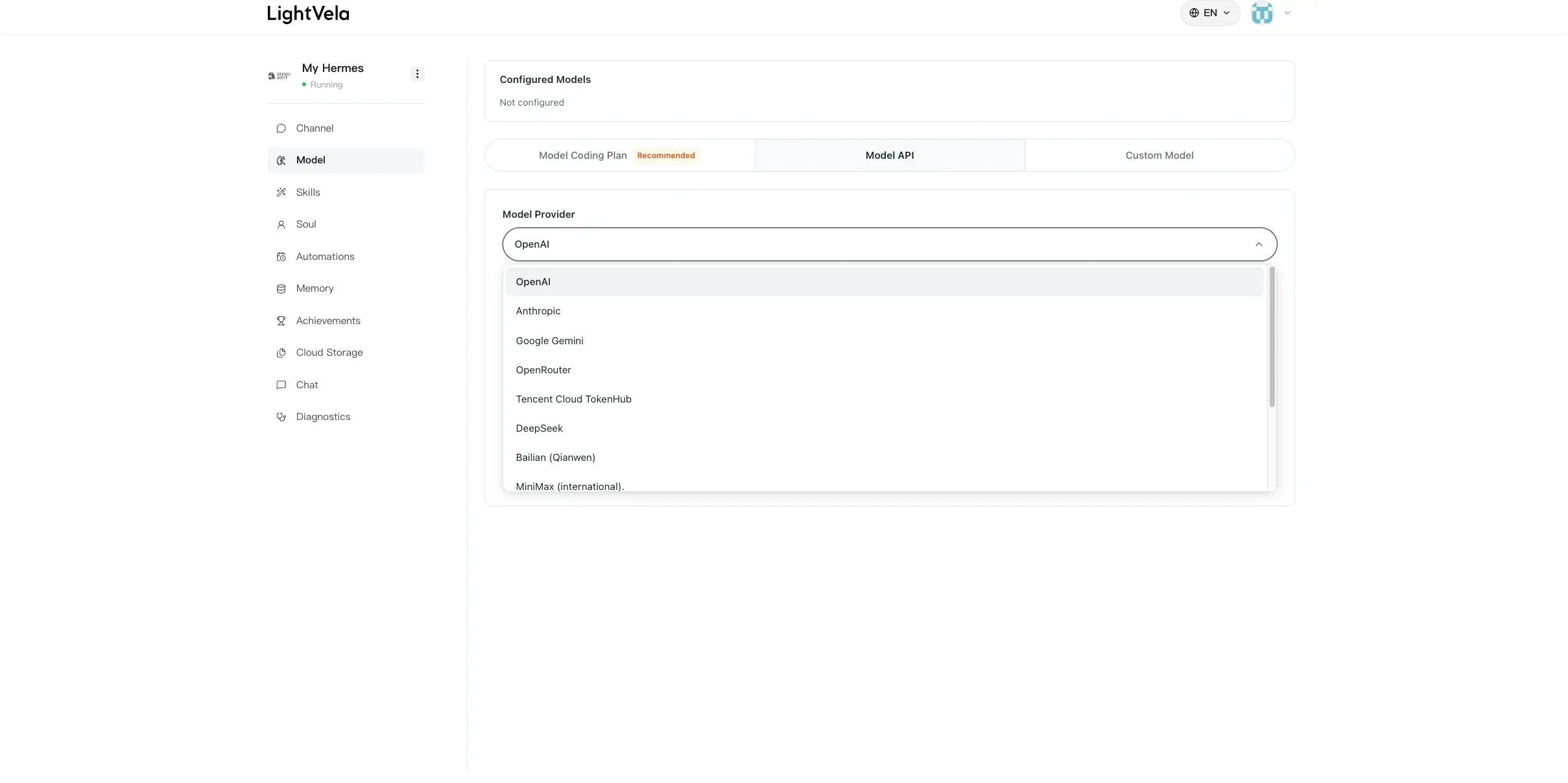Viewport: 1568px width, 783px height.
Task: Open the Achievements page
Action: pyautogui.click(x=346, y=321)
